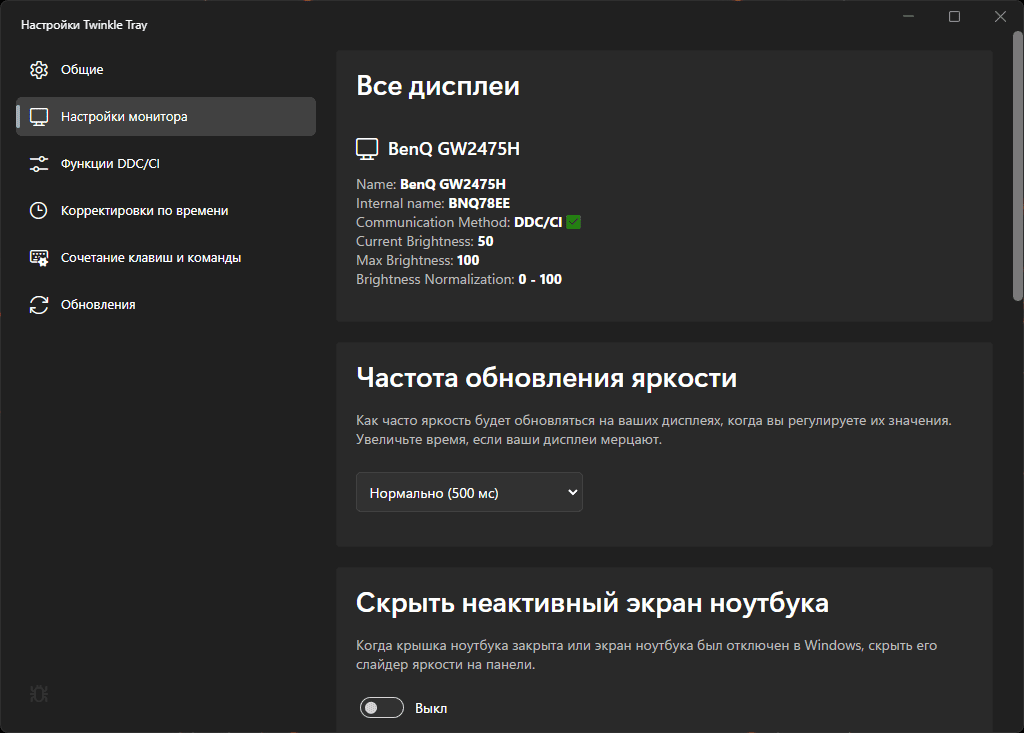
Task: Click the keyboard icon for Сочетание клавиш
Action: tap(39, 258)
